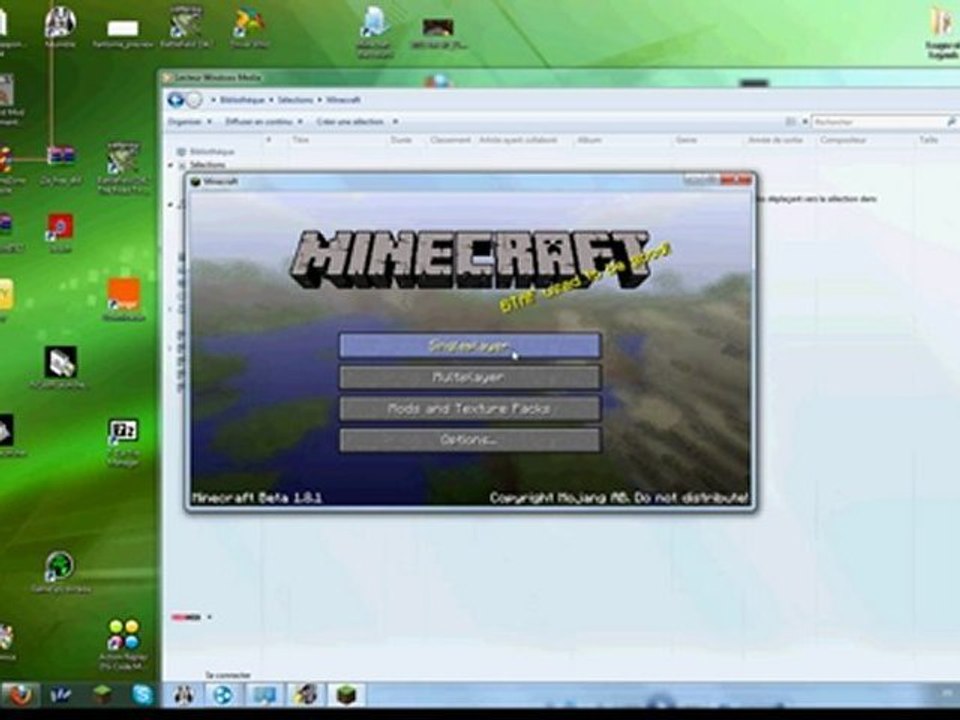Sort by the Titre column header
Viewport: 960px width, 720px height.
point(300,140)
